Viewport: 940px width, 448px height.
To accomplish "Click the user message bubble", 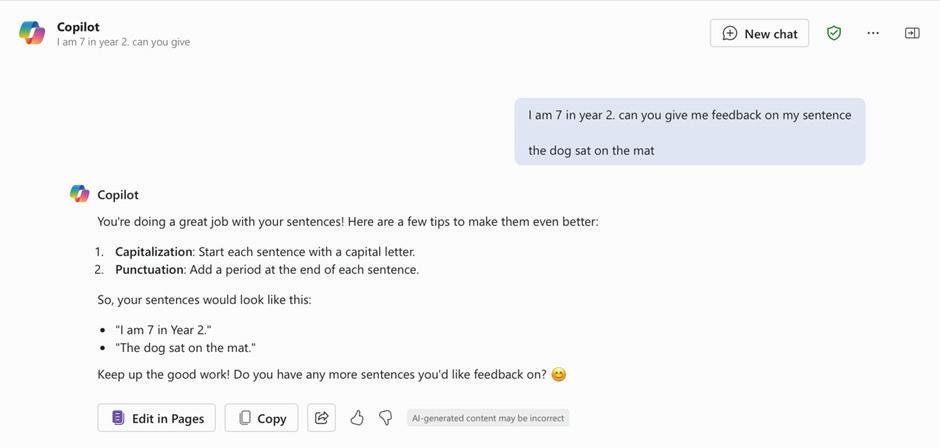I will click(689, 132).
